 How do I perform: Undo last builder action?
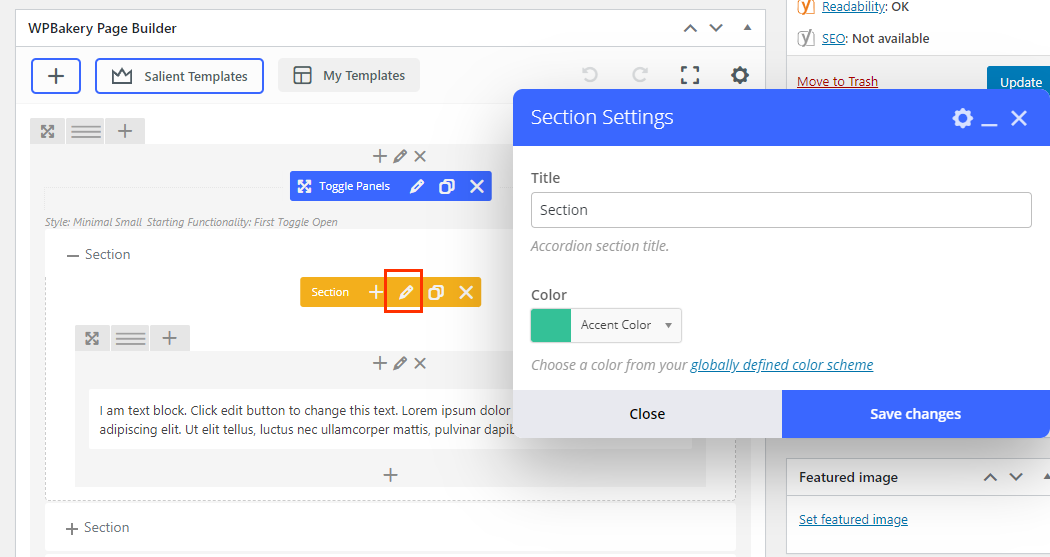(x=590, y=74)
